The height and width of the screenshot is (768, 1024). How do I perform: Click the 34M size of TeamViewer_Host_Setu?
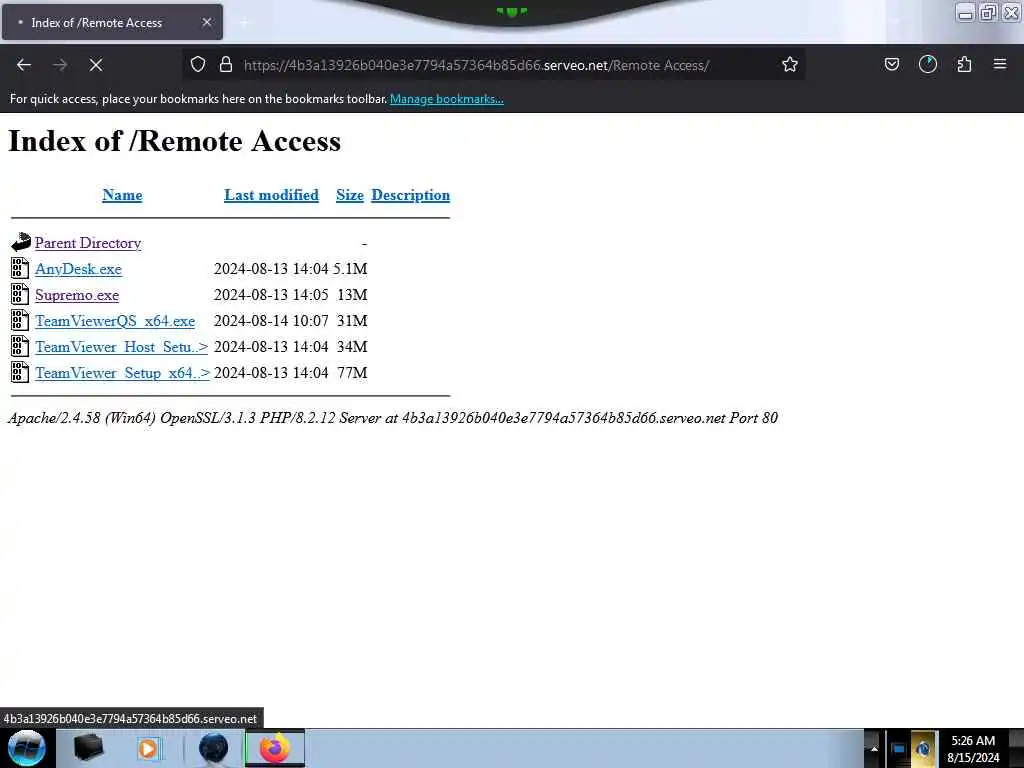[352, 347]
